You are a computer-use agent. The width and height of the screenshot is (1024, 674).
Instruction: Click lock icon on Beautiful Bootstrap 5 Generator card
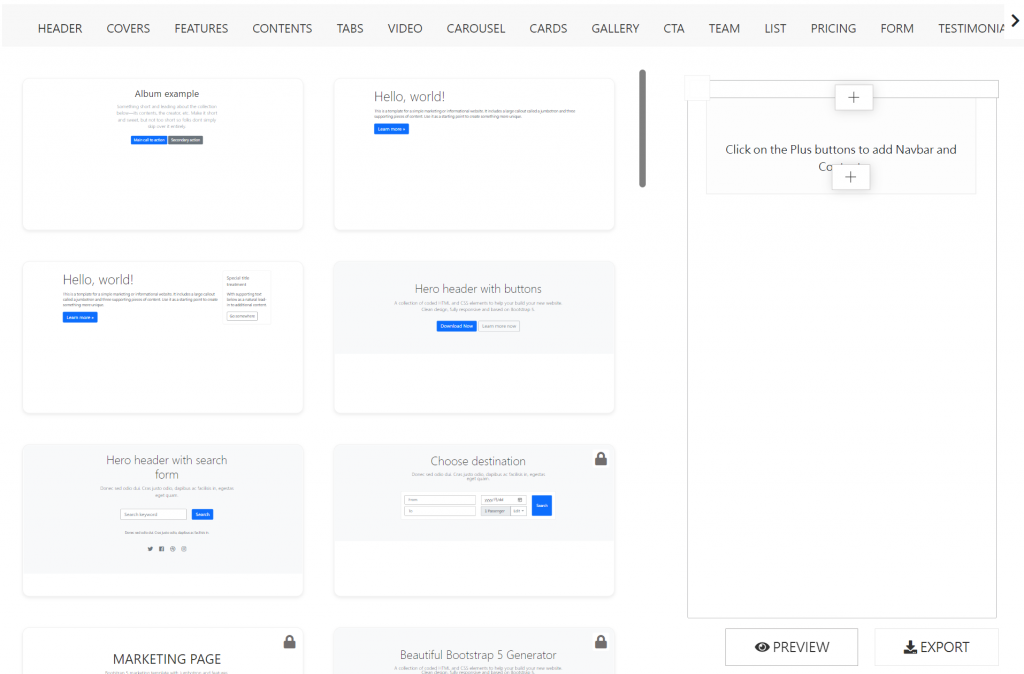tap(601, 642)
